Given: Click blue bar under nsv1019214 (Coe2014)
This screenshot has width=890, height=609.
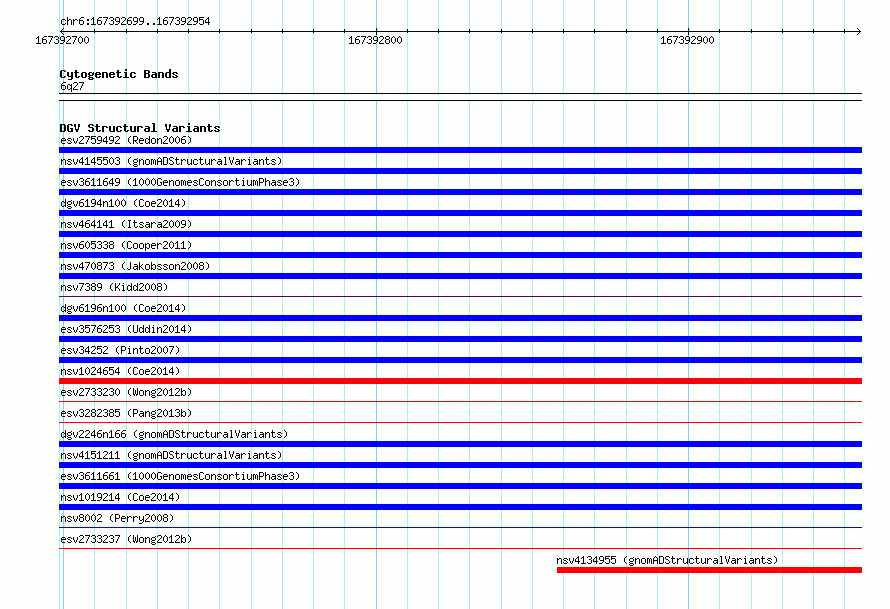Looking at the screenshot, I should (x=460, y=507).
